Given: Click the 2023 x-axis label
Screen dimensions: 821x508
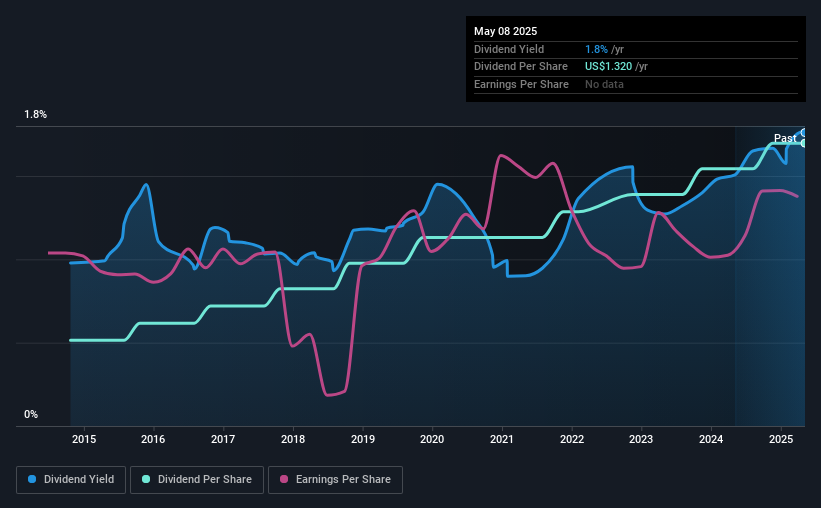Looking at the screenshot, I should [x=641, y=439].
